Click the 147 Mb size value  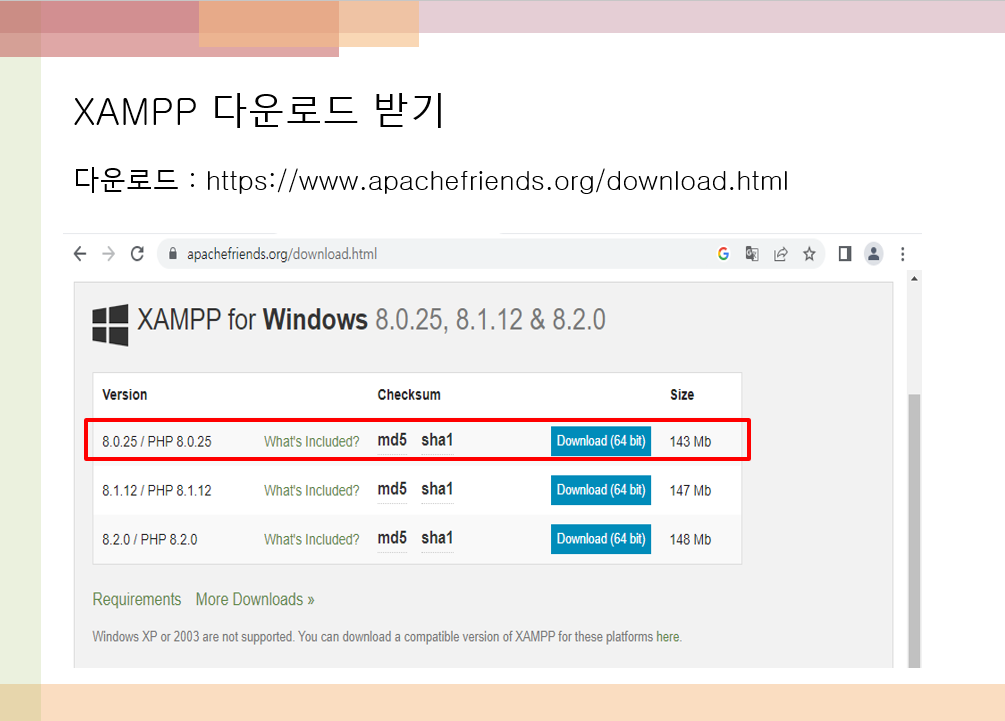[690, 490]
